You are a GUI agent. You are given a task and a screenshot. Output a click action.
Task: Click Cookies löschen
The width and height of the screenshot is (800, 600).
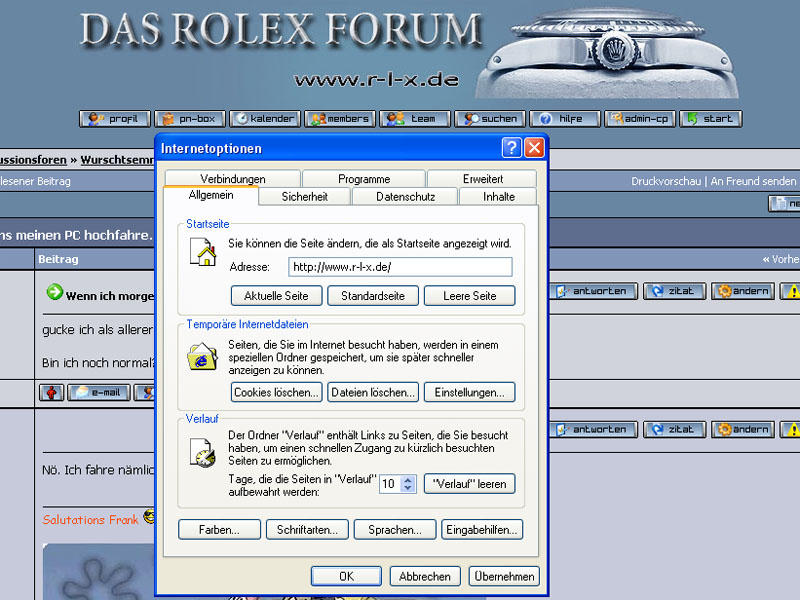pos(277,392)
